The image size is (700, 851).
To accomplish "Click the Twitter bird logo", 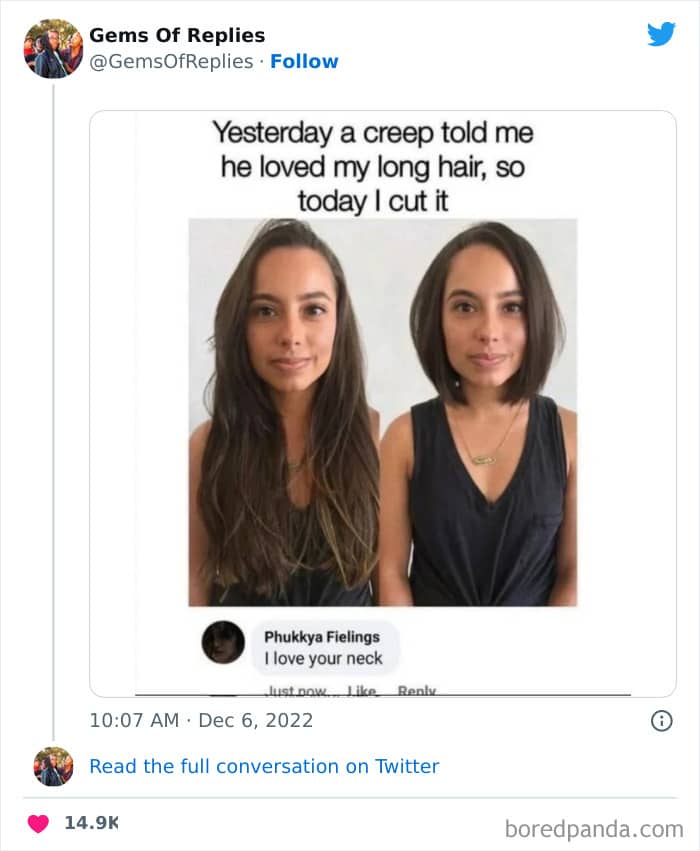I will [x=661, y=34].
